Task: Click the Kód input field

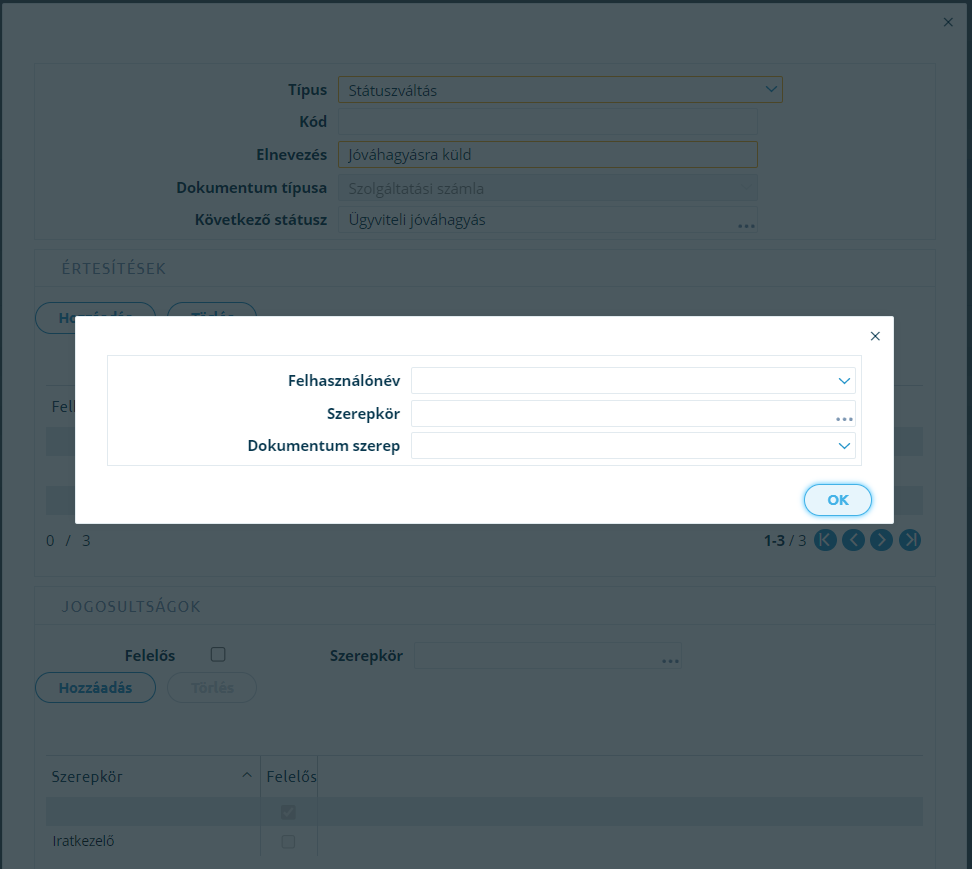Action: point(547,121)
